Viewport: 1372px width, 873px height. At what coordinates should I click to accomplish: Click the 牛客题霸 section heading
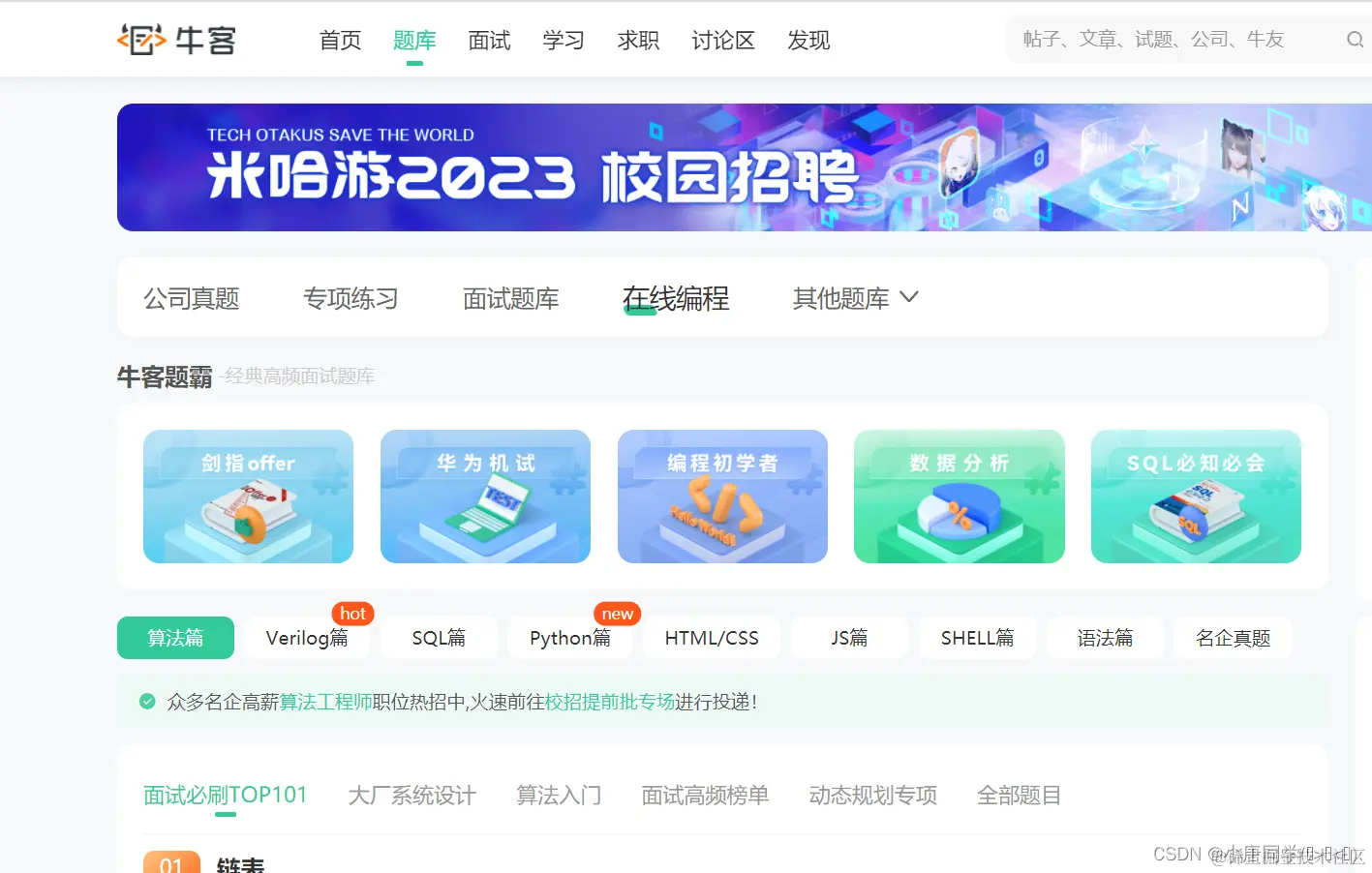click(165, 376)
